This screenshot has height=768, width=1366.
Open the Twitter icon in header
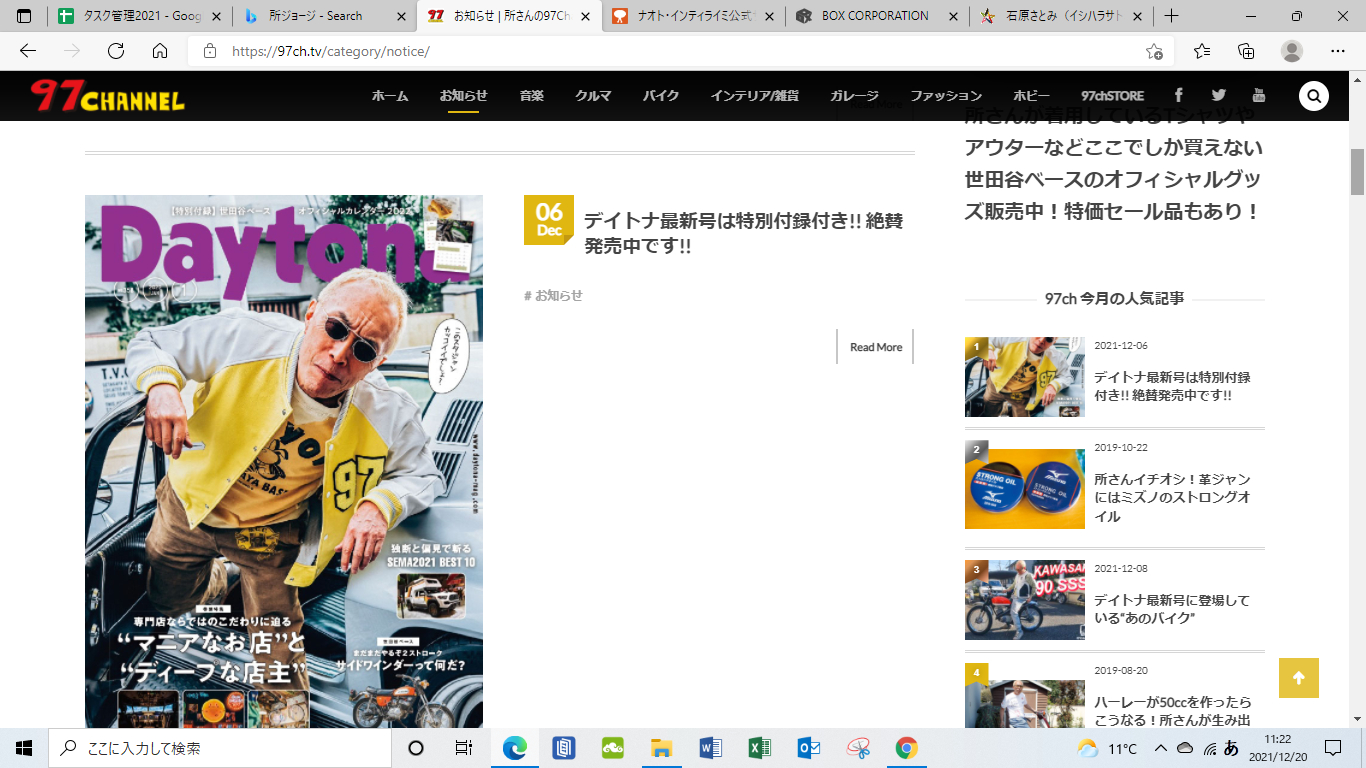coord(1218,95)
